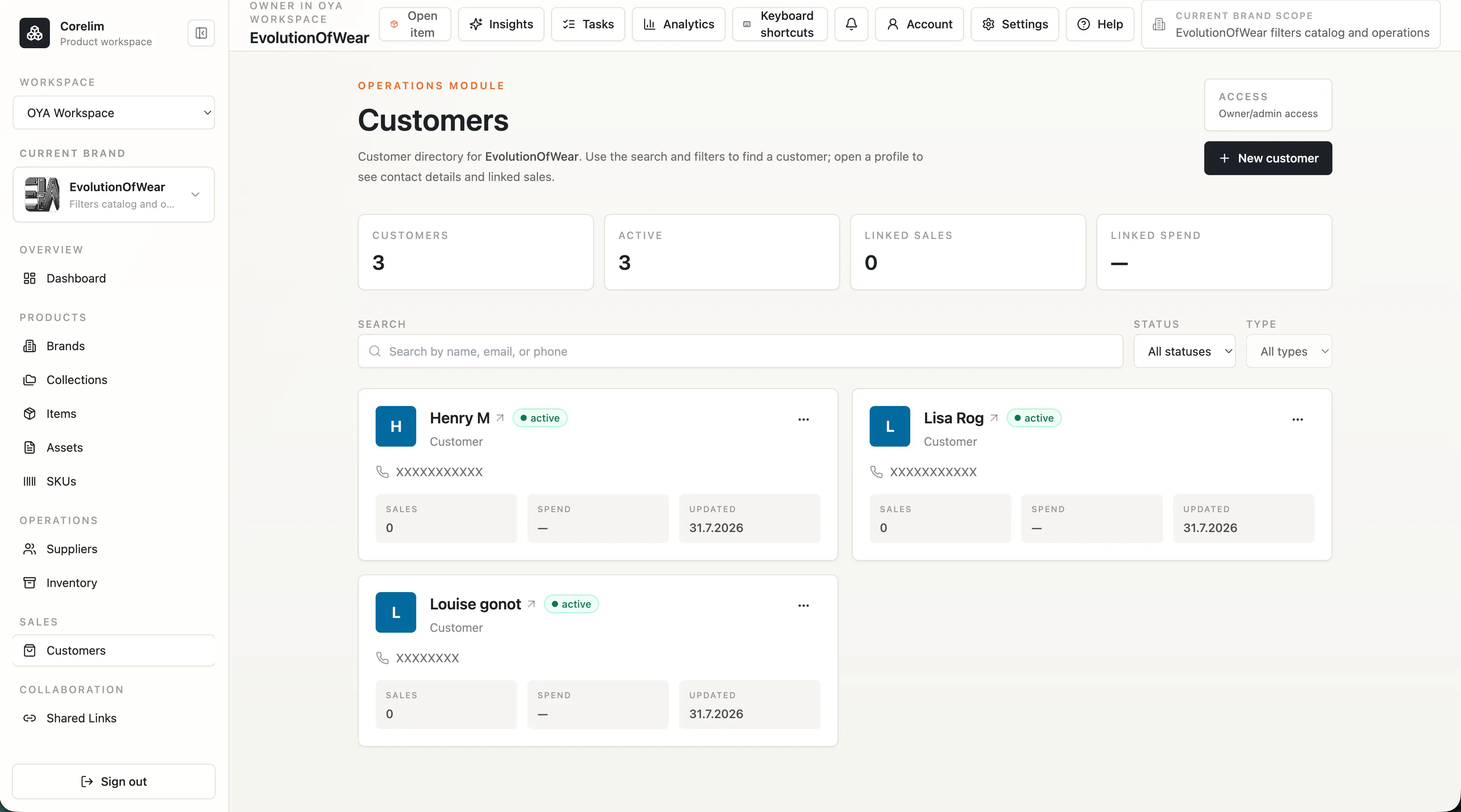Click the Linked Sales stat card
Viewport: 1461px width, 812px height.
[x=967, y=252]
